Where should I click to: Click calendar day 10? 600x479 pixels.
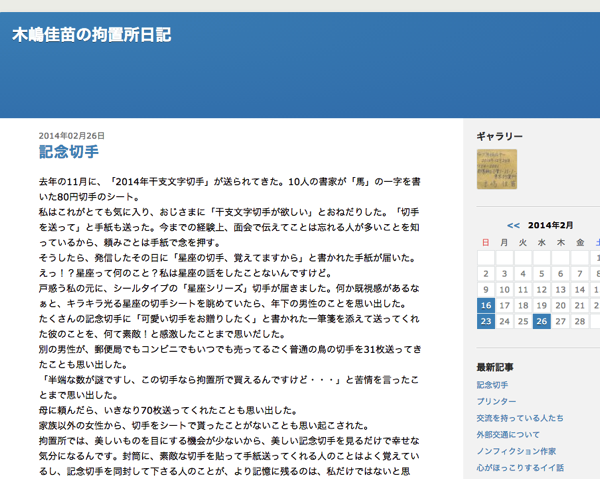[505, 290]
